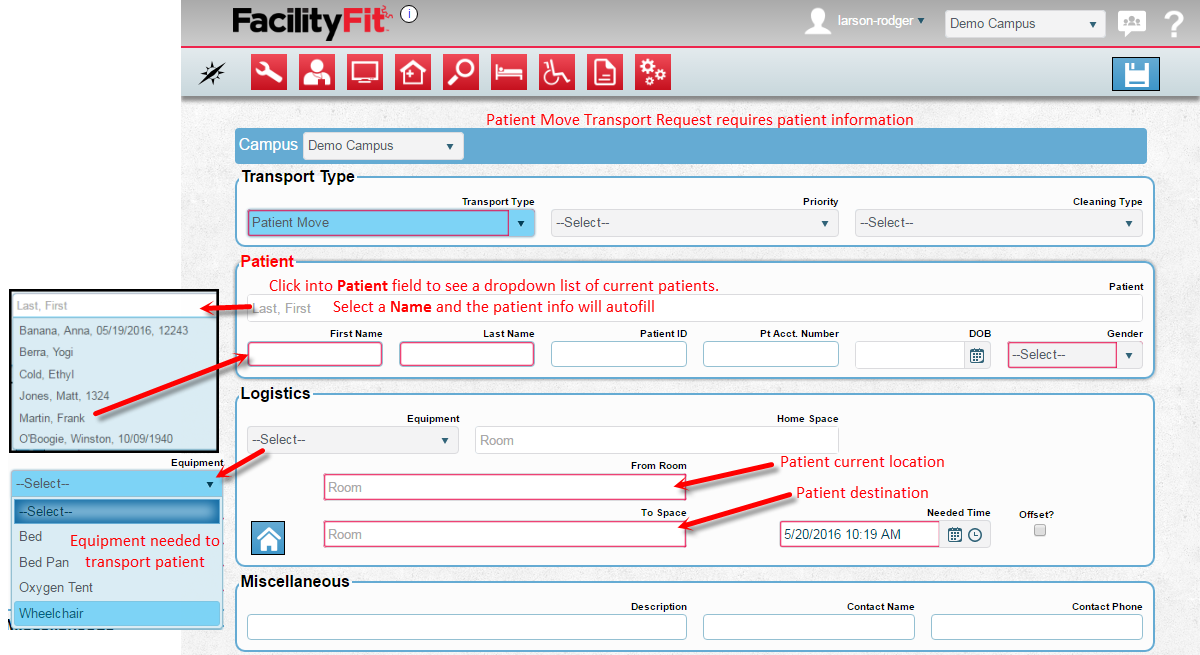Screen dimensions: 1200x655
Task: Select the bed toolbar icon
Action: [x=509, y=72]
